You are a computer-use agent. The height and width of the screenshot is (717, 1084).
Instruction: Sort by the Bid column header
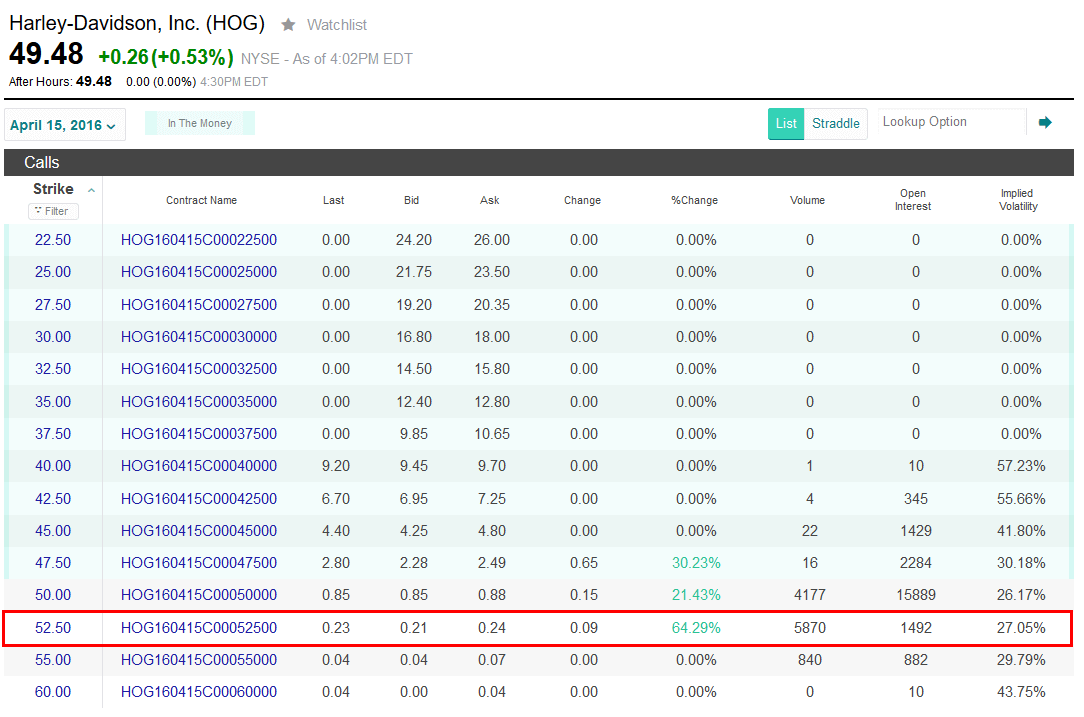click(411, 201)
